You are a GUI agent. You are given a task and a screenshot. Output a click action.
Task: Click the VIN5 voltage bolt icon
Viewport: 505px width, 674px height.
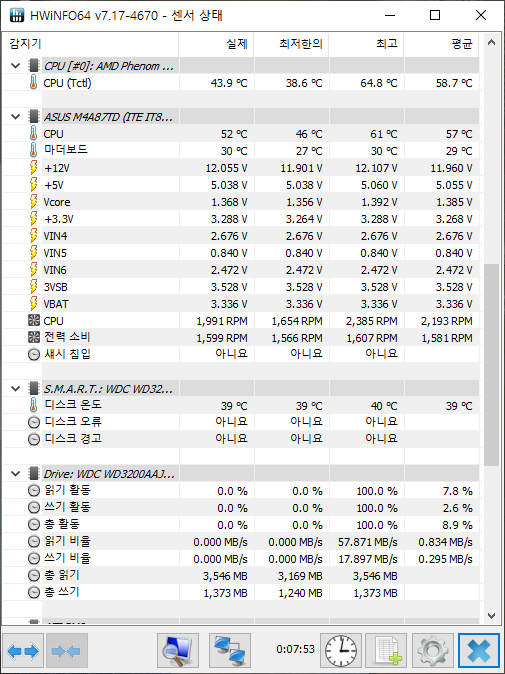tap(34, 253)
